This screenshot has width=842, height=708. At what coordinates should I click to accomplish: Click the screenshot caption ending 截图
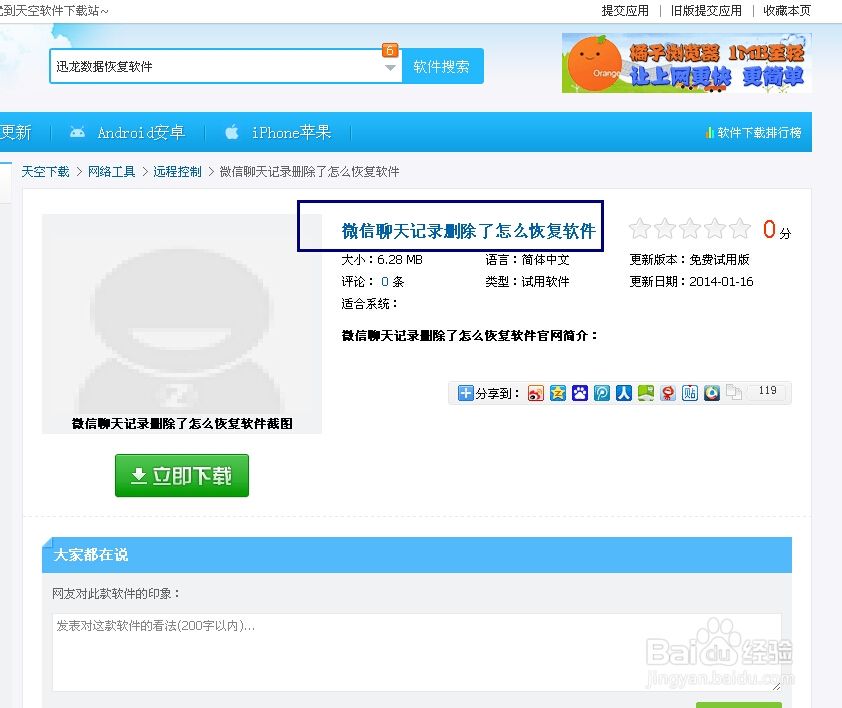pyautogui.click(x=182, y=423)
